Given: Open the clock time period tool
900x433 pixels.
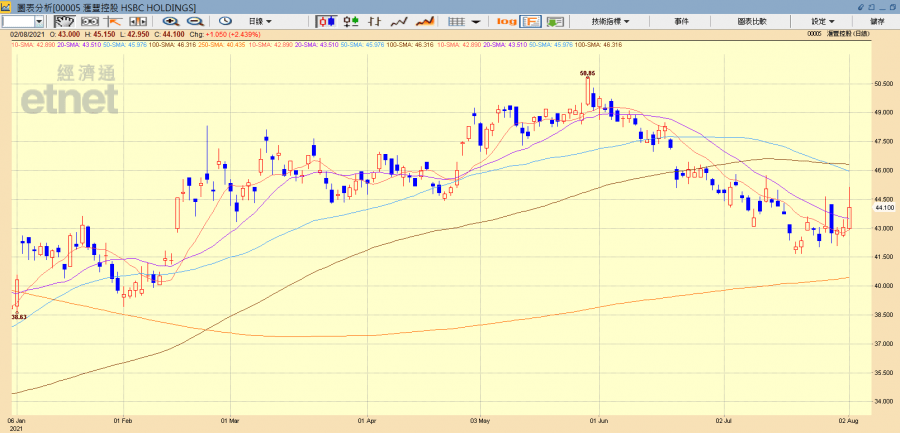Looking at the screenshot, I should tap(226, 21).
